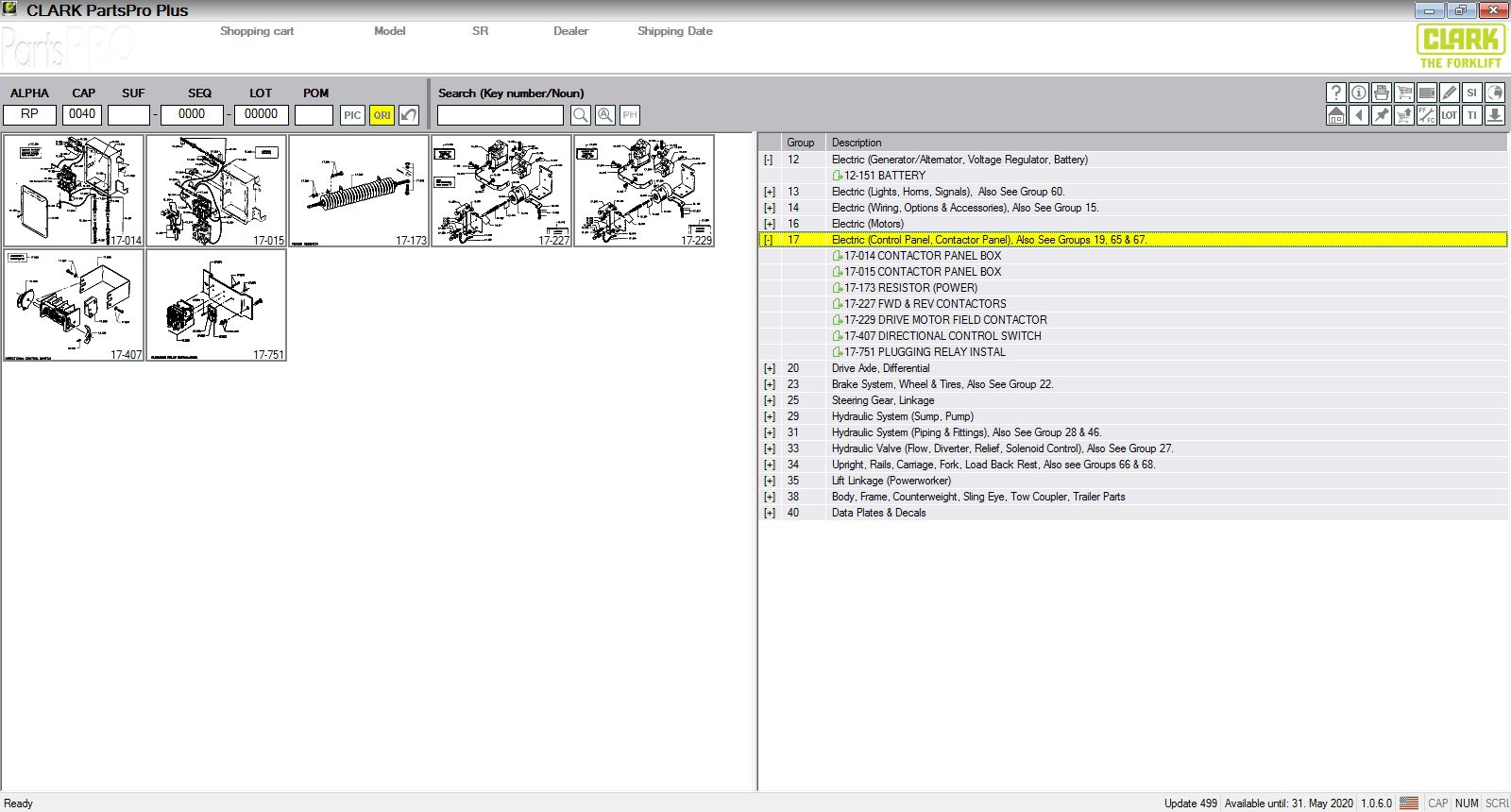Click the undo curved arrow icon

click(409, 115)
